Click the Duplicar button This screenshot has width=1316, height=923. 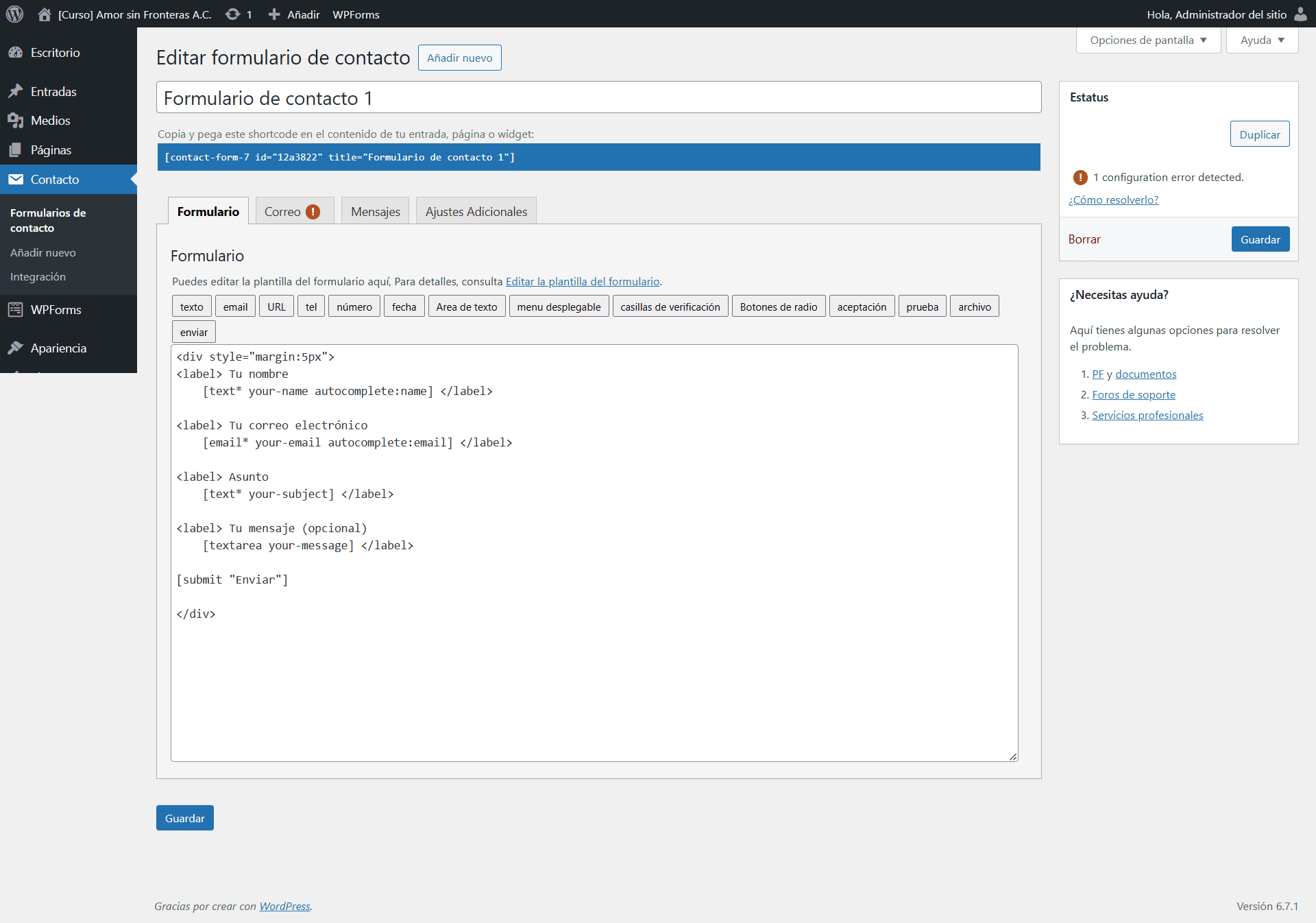pyautogui.click(x=1259, y=135)
